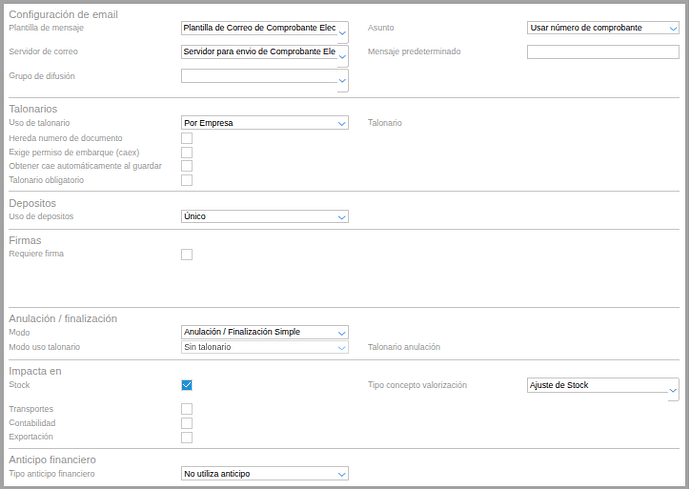
Task: Toggle Obtener cae automáticamente al guardar
Action: tap(186, 166)
